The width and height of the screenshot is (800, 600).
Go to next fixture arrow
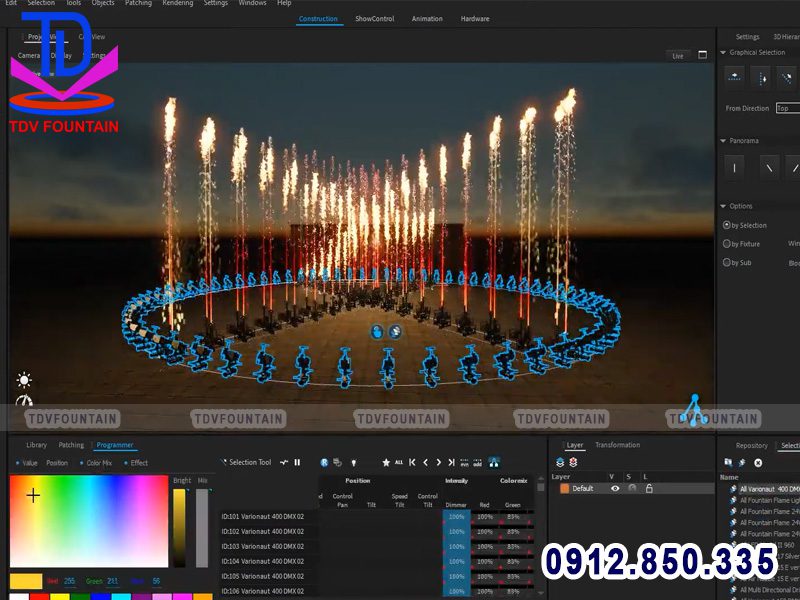coord(438,462)
